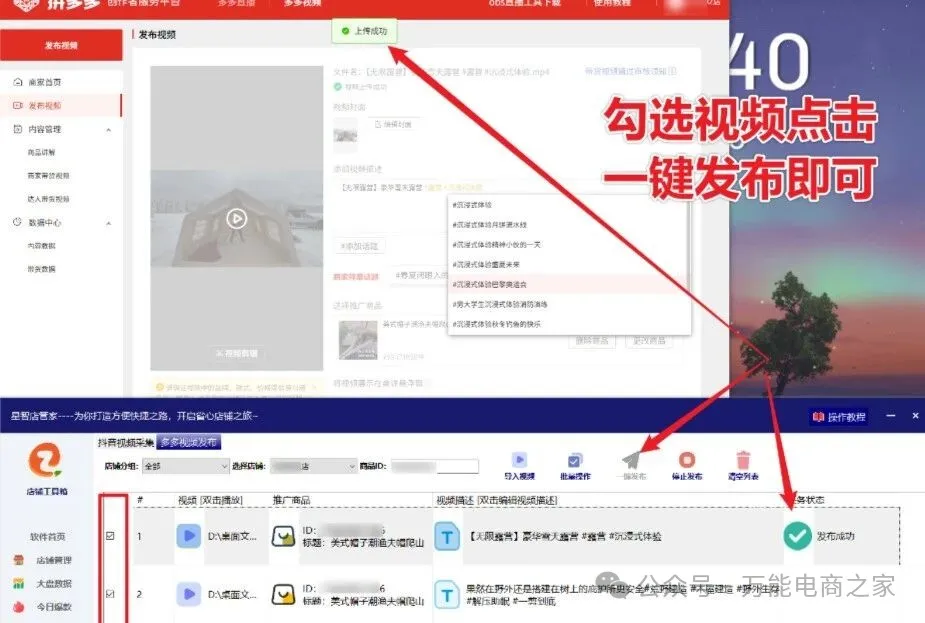This screenshot has height=623, width=925.
Task: Open the 选择店铺 shop selection dropdown
Action: coord(313,466)
